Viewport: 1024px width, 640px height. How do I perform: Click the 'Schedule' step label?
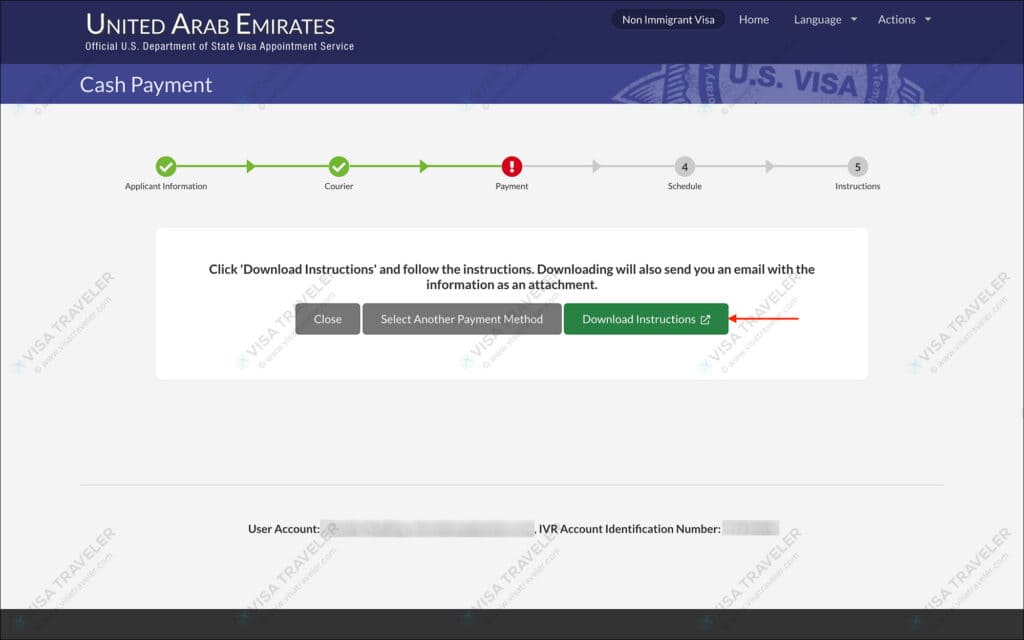coord(684,186)
